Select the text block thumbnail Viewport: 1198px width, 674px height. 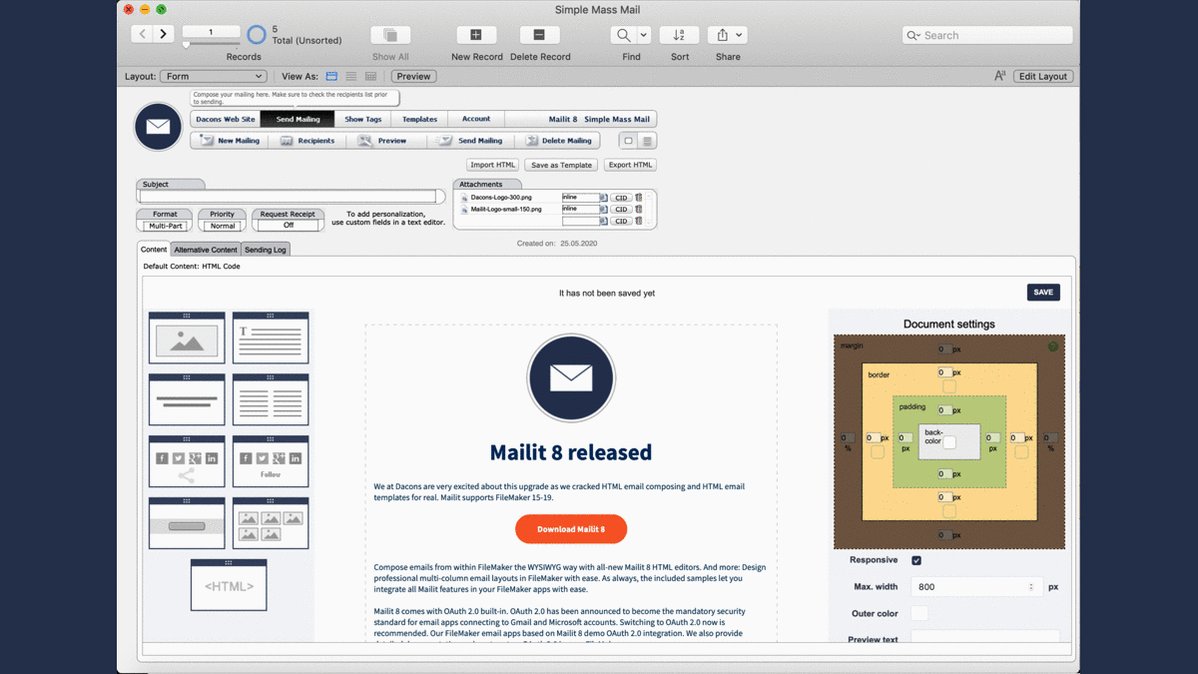click(x=270, y=338)
